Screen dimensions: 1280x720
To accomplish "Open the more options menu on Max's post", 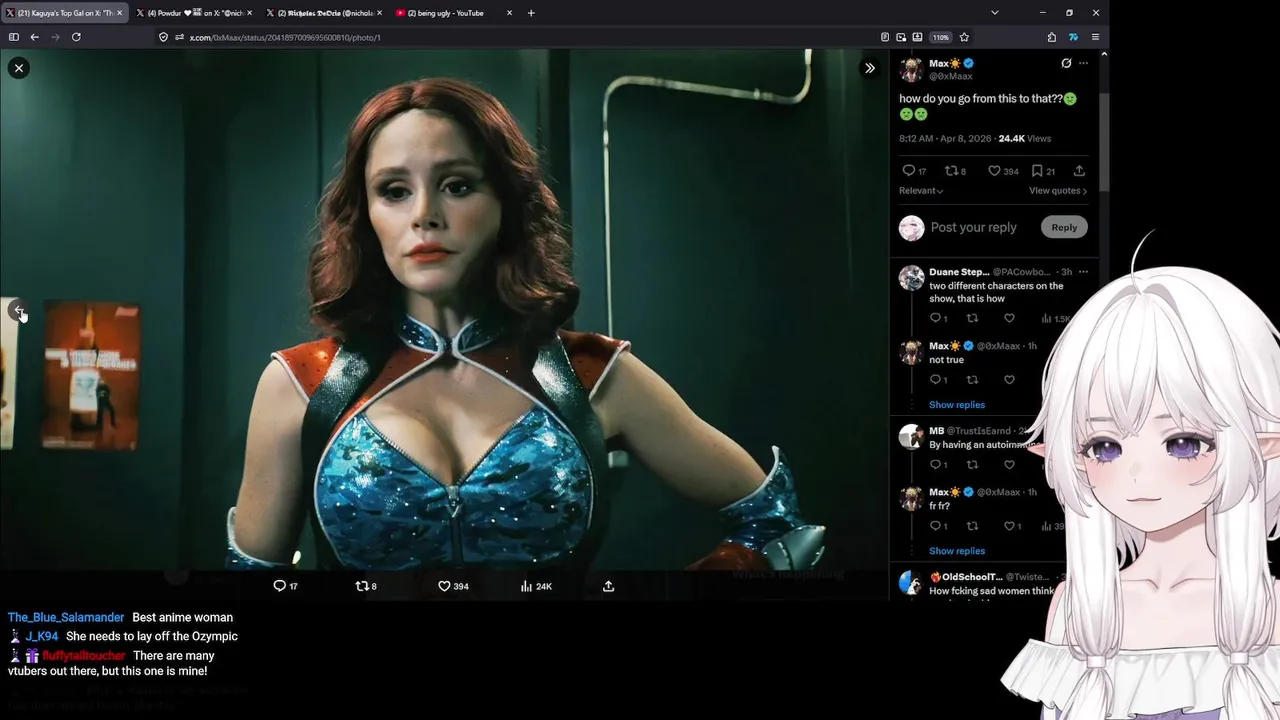I will click(1083, 63).
